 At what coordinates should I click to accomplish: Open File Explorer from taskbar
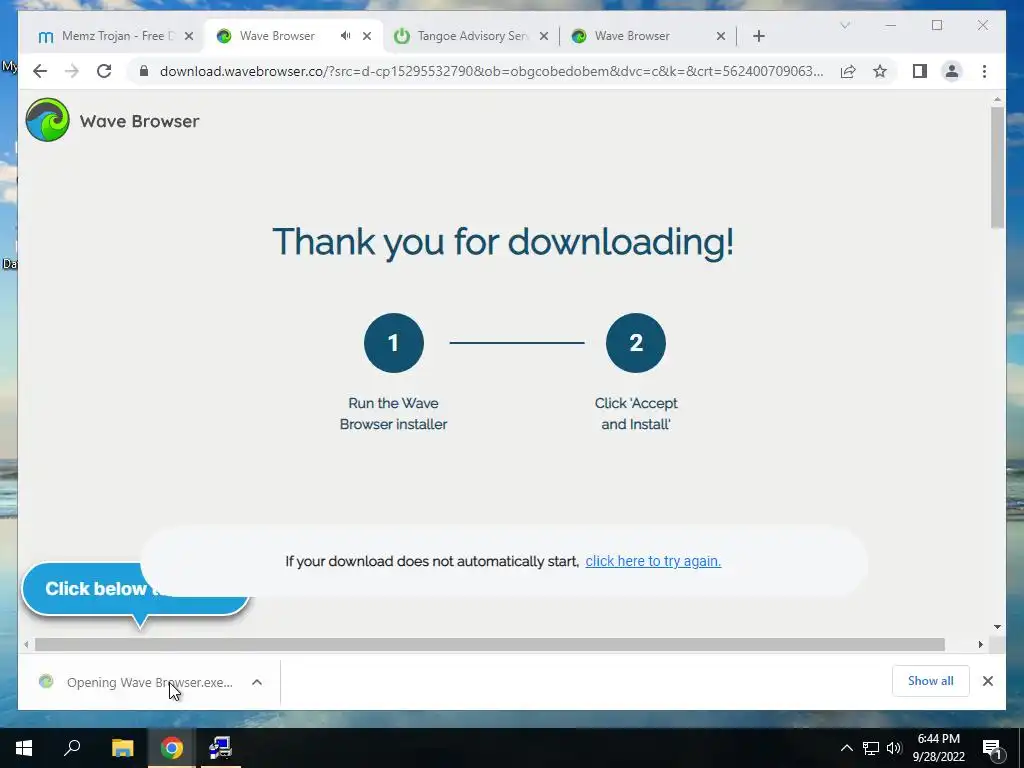(122, 748)
